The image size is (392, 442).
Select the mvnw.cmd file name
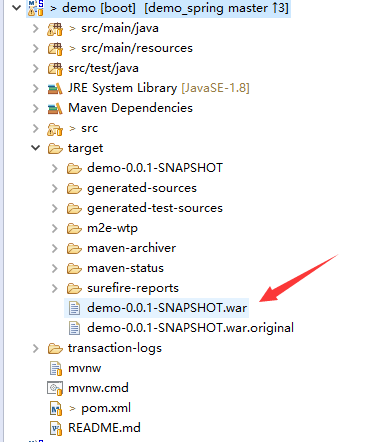[x=98, y=388]
